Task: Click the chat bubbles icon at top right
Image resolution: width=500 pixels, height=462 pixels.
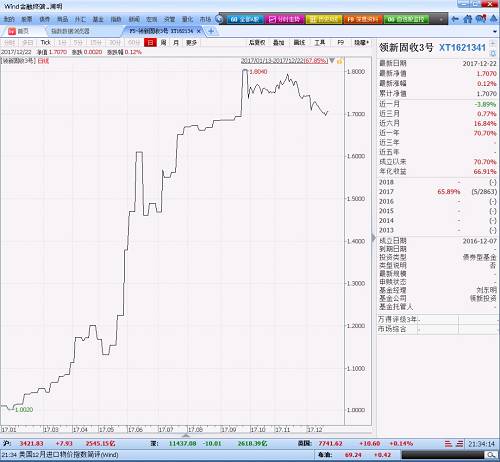Action: tap(481, 19)
